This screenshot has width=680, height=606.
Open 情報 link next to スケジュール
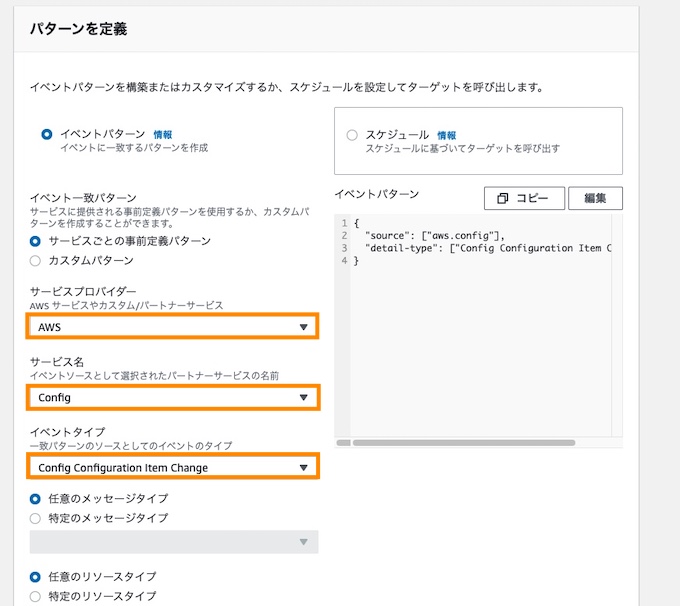[x=447, y=135]
